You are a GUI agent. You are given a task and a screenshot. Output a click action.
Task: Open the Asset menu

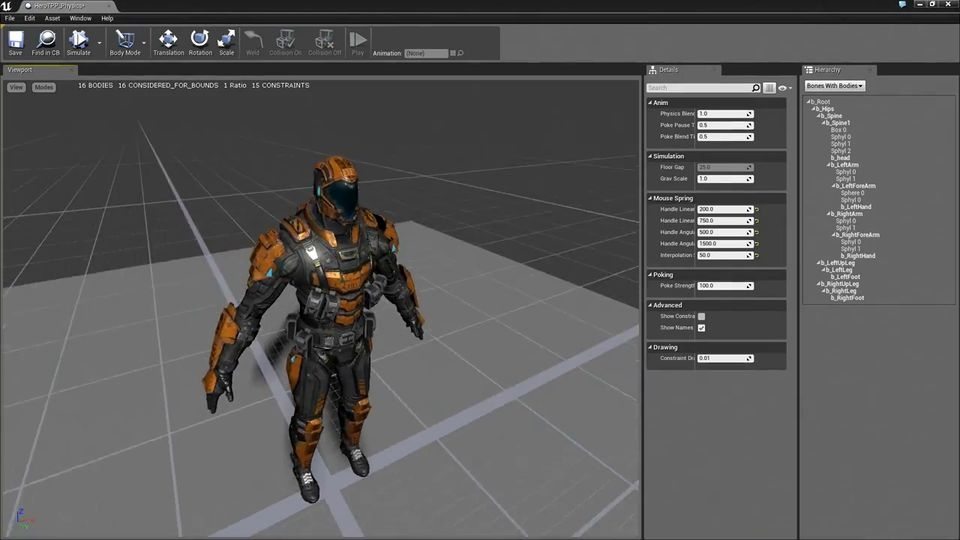click(52, 18)
